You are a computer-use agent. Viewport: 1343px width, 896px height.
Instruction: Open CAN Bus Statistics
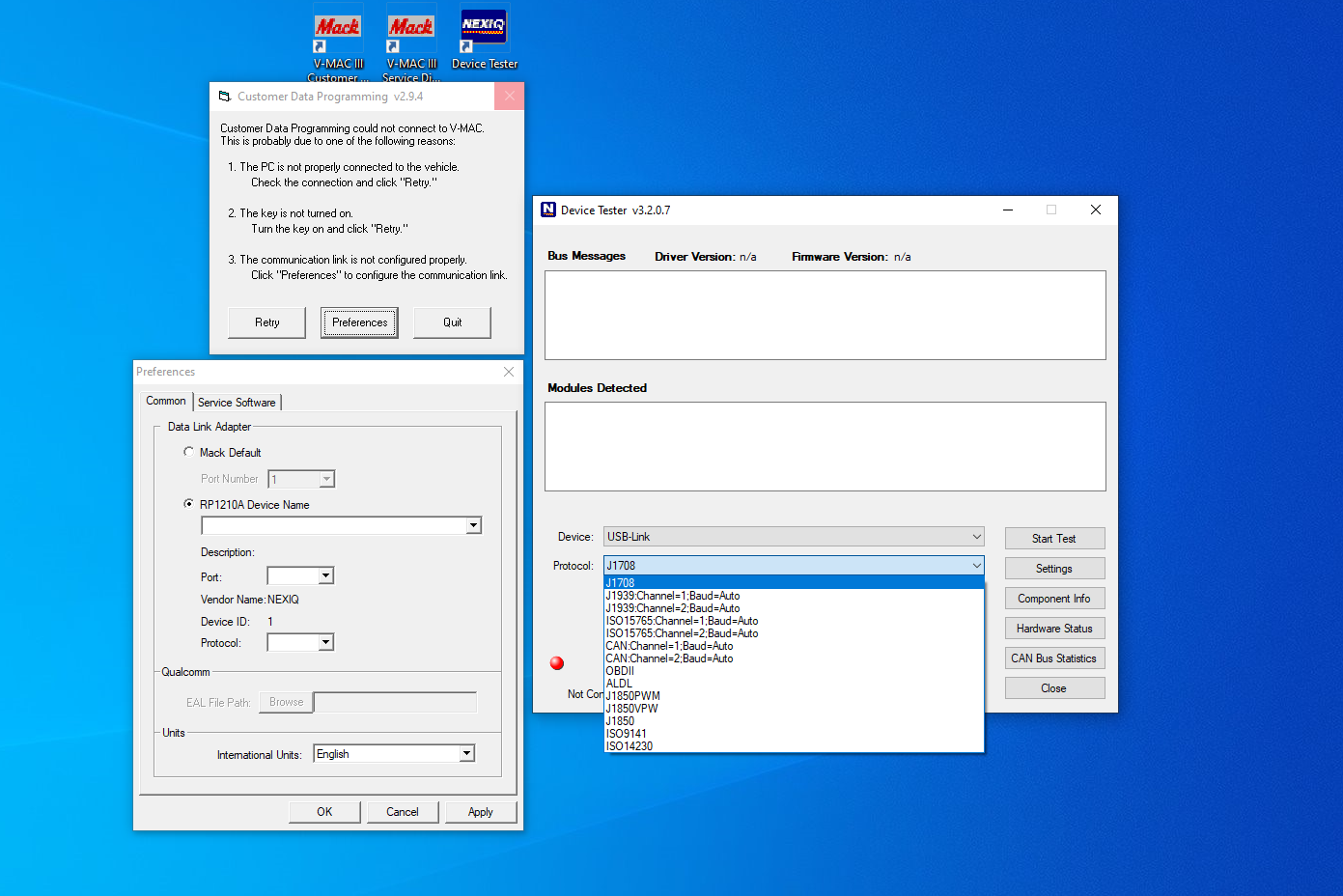(1054, 658)
